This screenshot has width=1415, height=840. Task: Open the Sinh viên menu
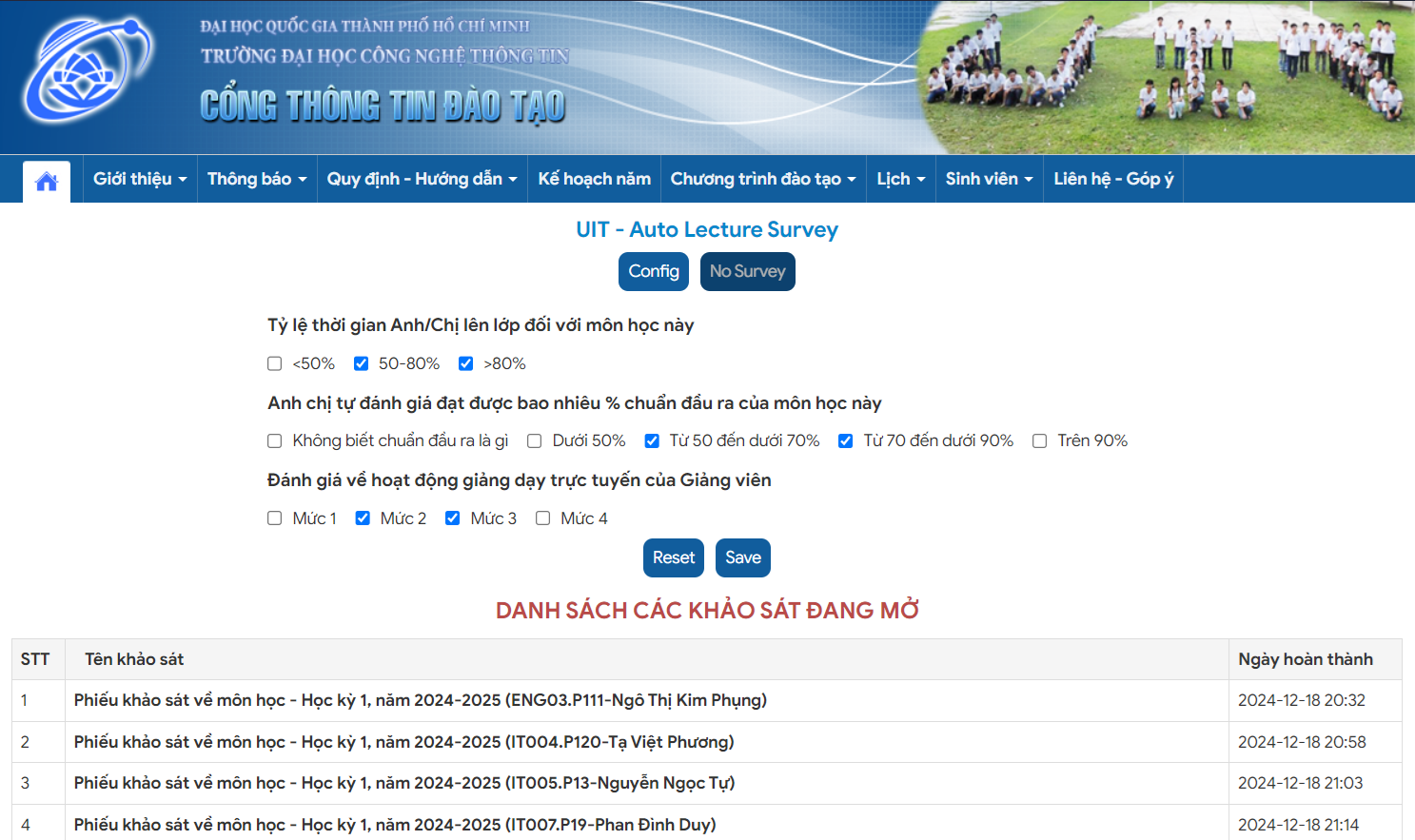[990, 179]
